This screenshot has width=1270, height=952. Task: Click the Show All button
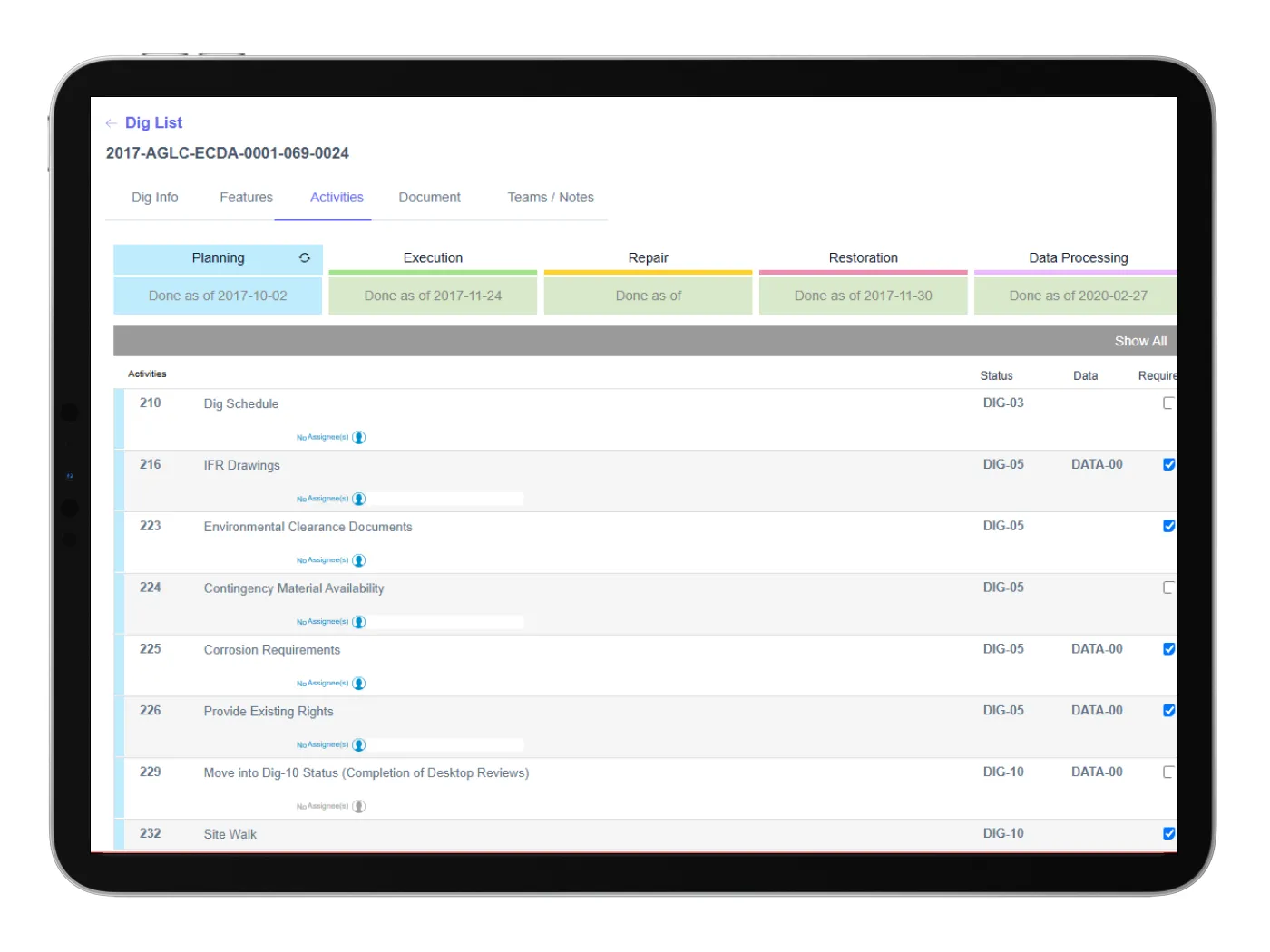1140,340
